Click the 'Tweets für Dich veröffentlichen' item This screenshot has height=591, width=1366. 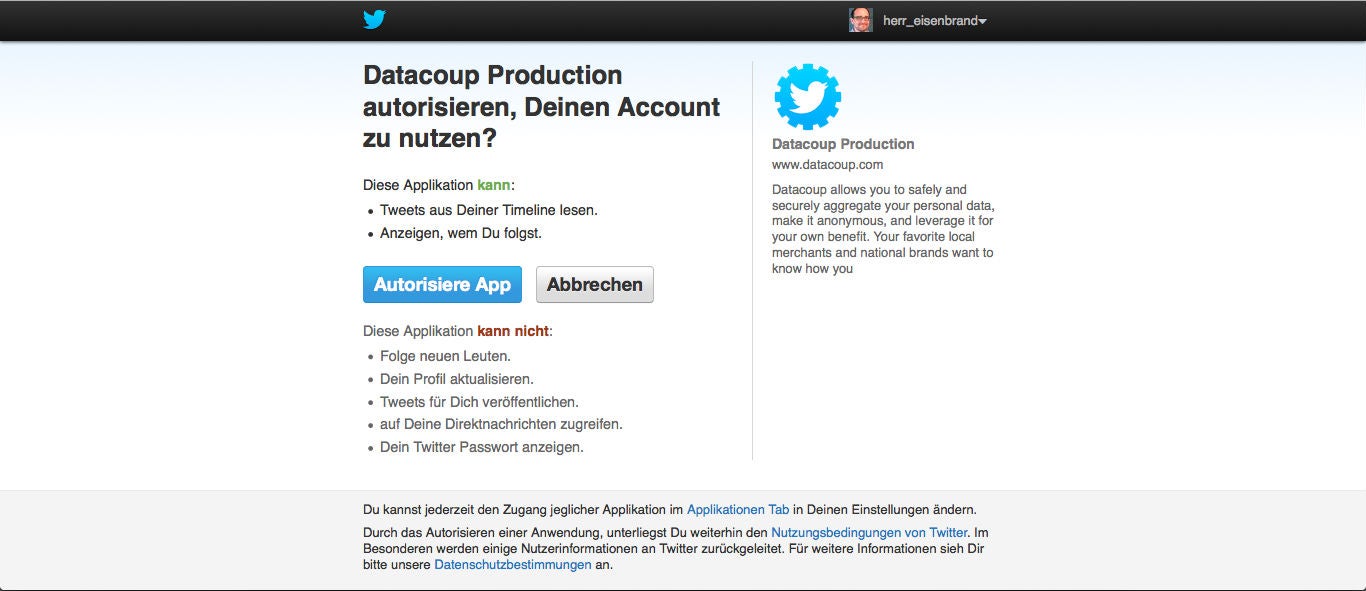click(x=479, y=402)
